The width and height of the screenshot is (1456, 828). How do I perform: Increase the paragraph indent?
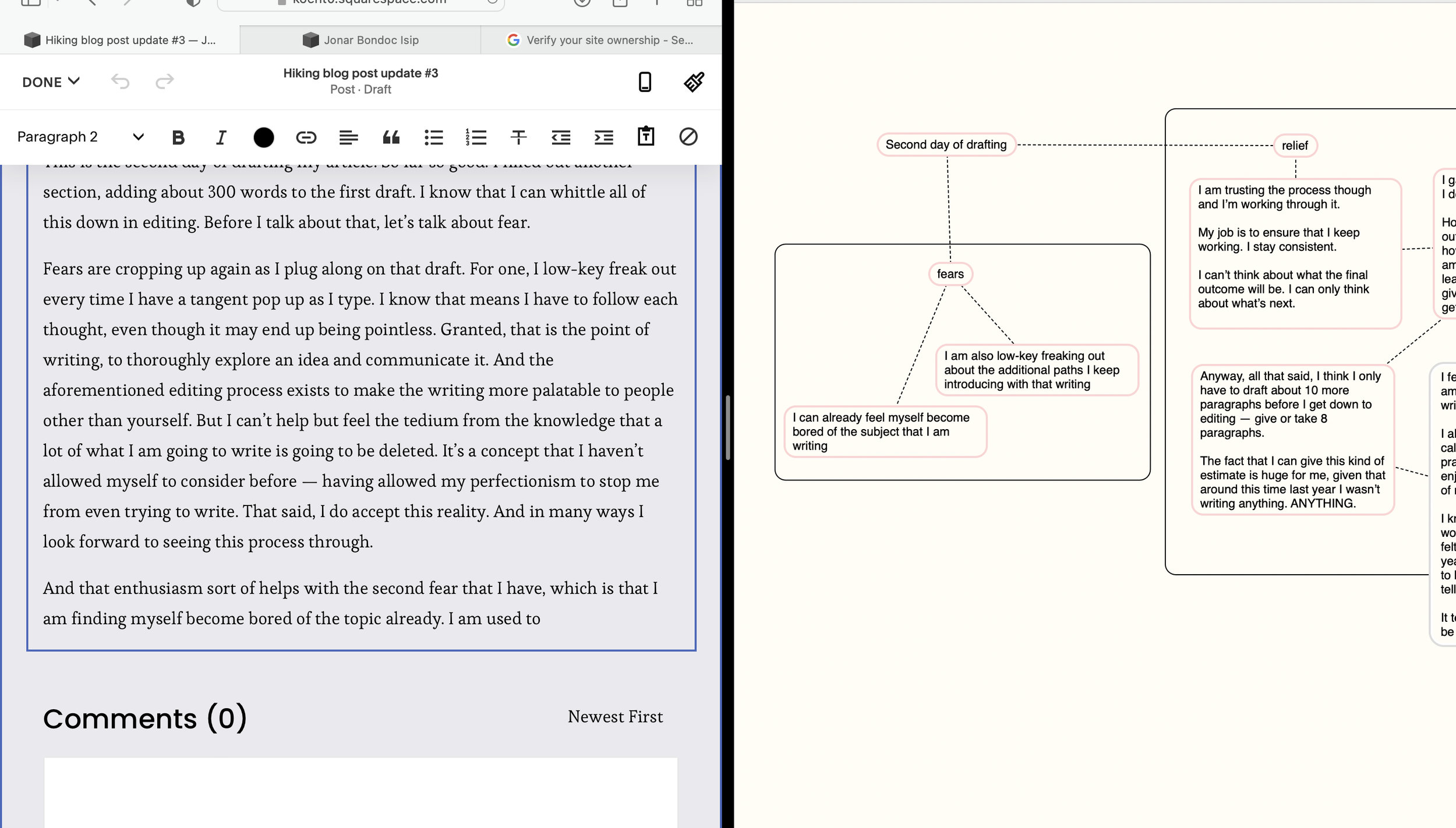[603, 137]
